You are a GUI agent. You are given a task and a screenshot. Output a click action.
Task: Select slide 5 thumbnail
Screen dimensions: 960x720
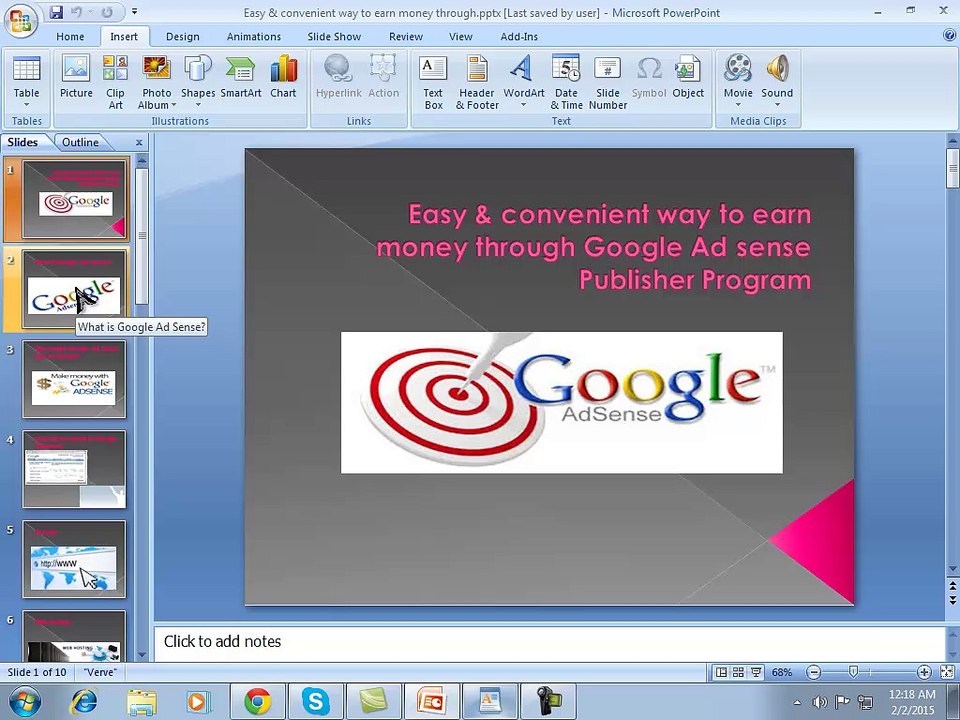(74, 559)
